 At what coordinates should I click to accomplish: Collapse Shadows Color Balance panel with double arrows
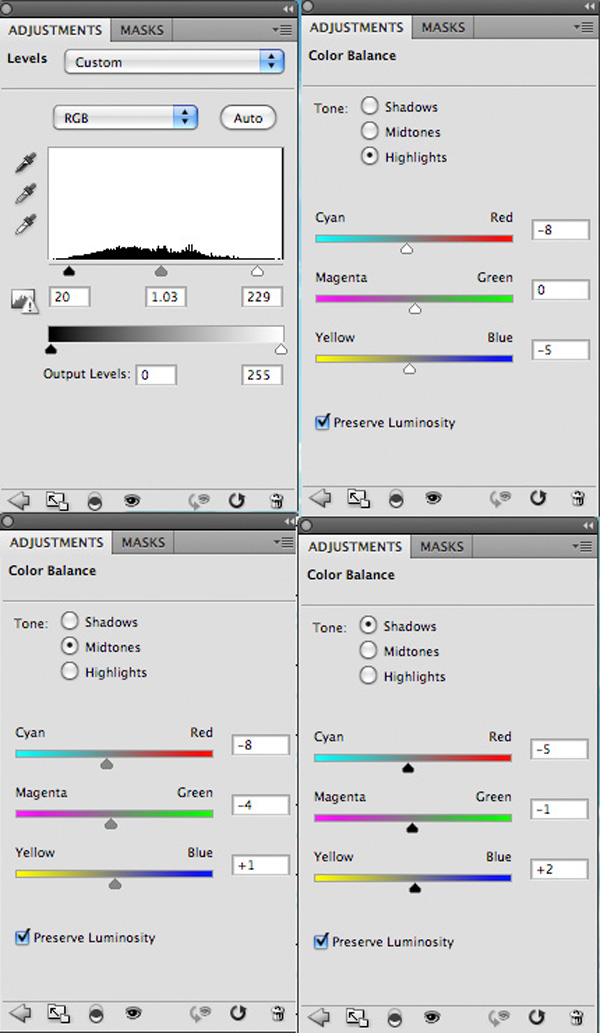pos(588,525)
